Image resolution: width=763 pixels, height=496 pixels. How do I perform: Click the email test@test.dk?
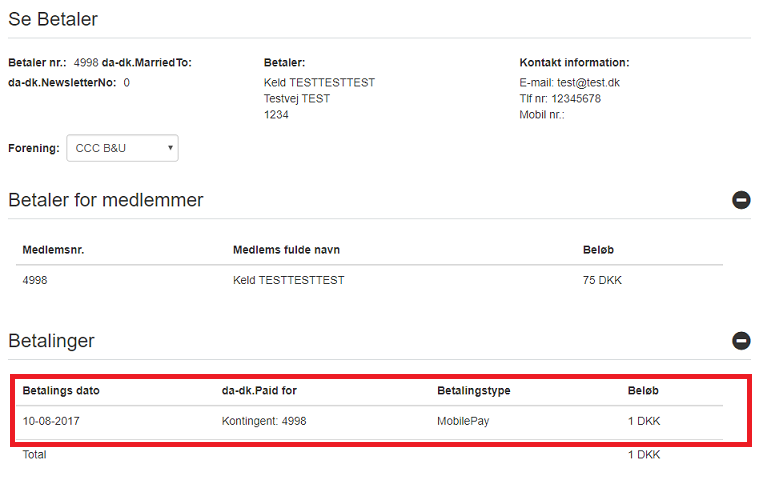tap(598, 82)
